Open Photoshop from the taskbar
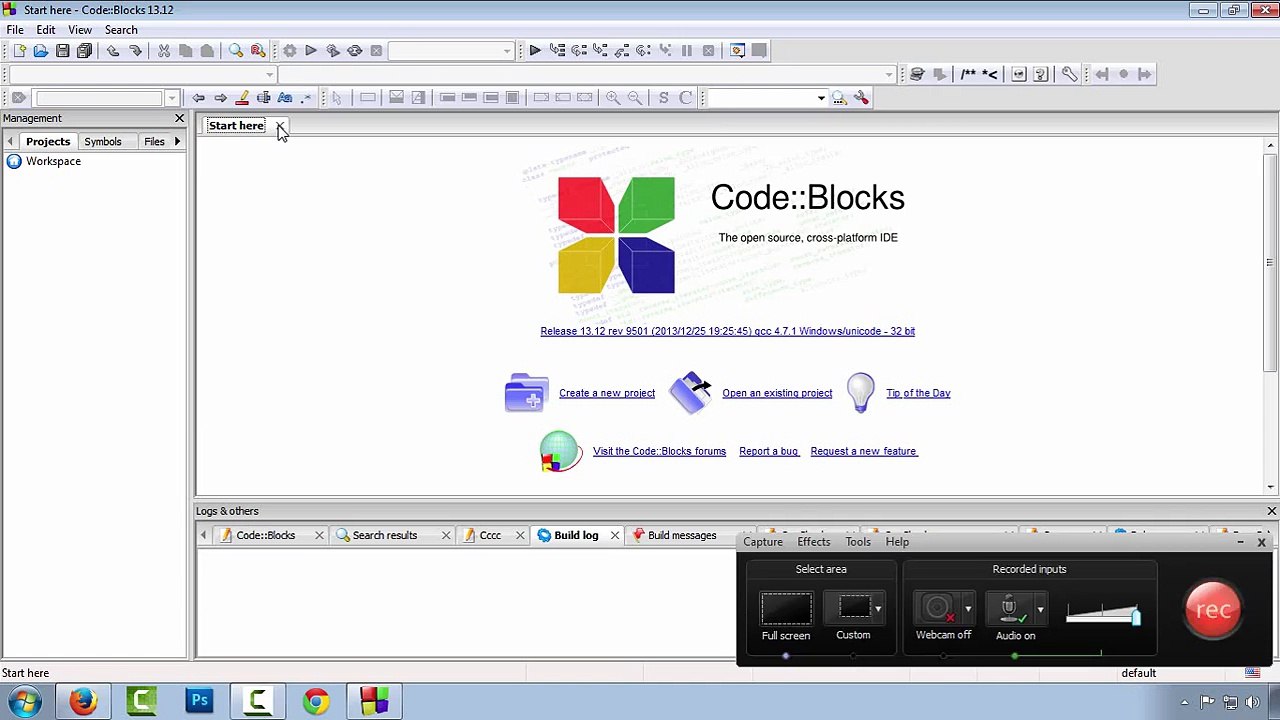Screen dimensions: 1280x720 [200, 701]
